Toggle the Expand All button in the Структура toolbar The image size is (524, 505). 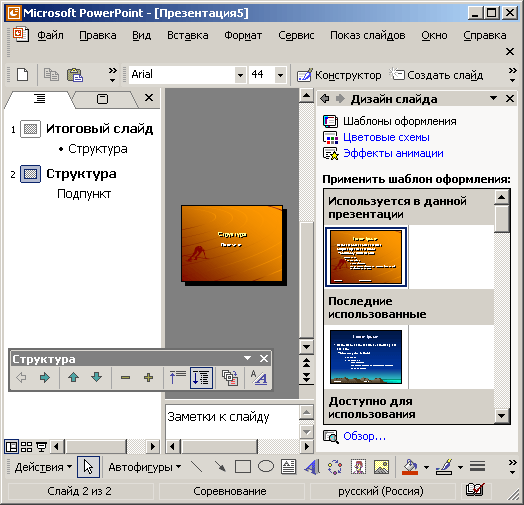pos(201,378)
